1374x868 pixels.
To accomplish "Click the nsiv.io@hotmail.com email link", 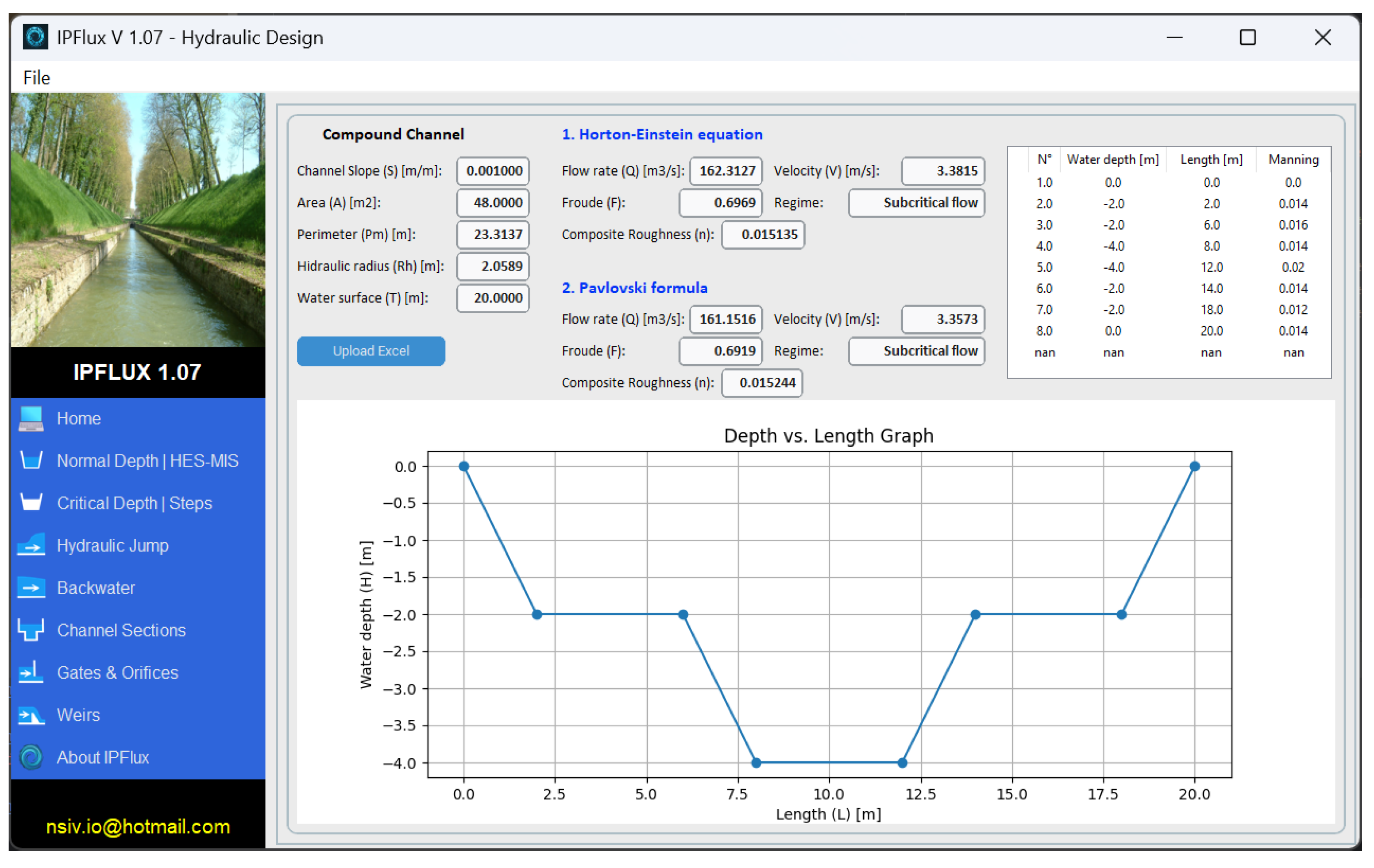I will [138, 826].
